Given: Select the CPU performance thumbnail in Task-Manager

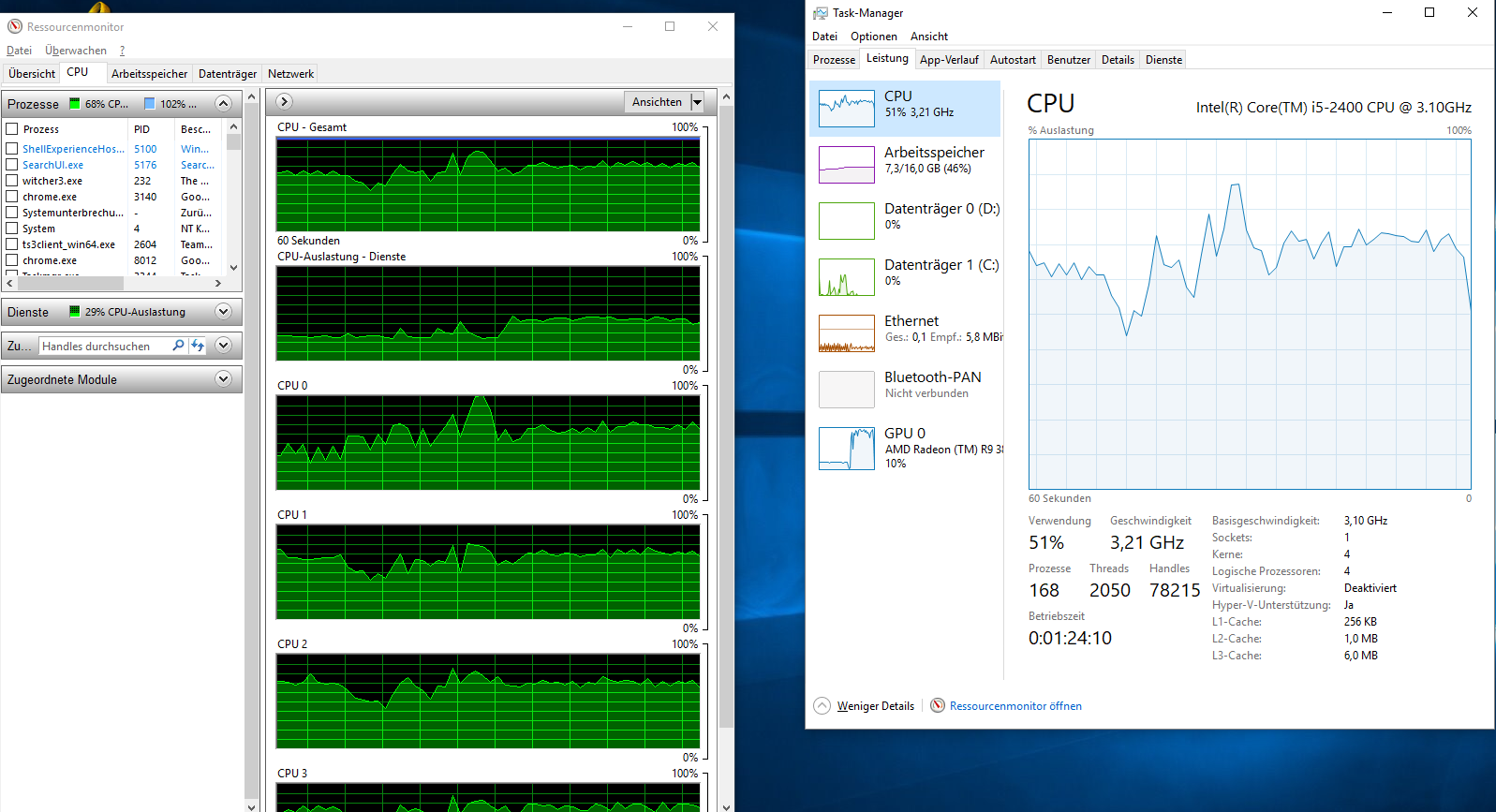Looking at the screenshot, I should 847,109.
